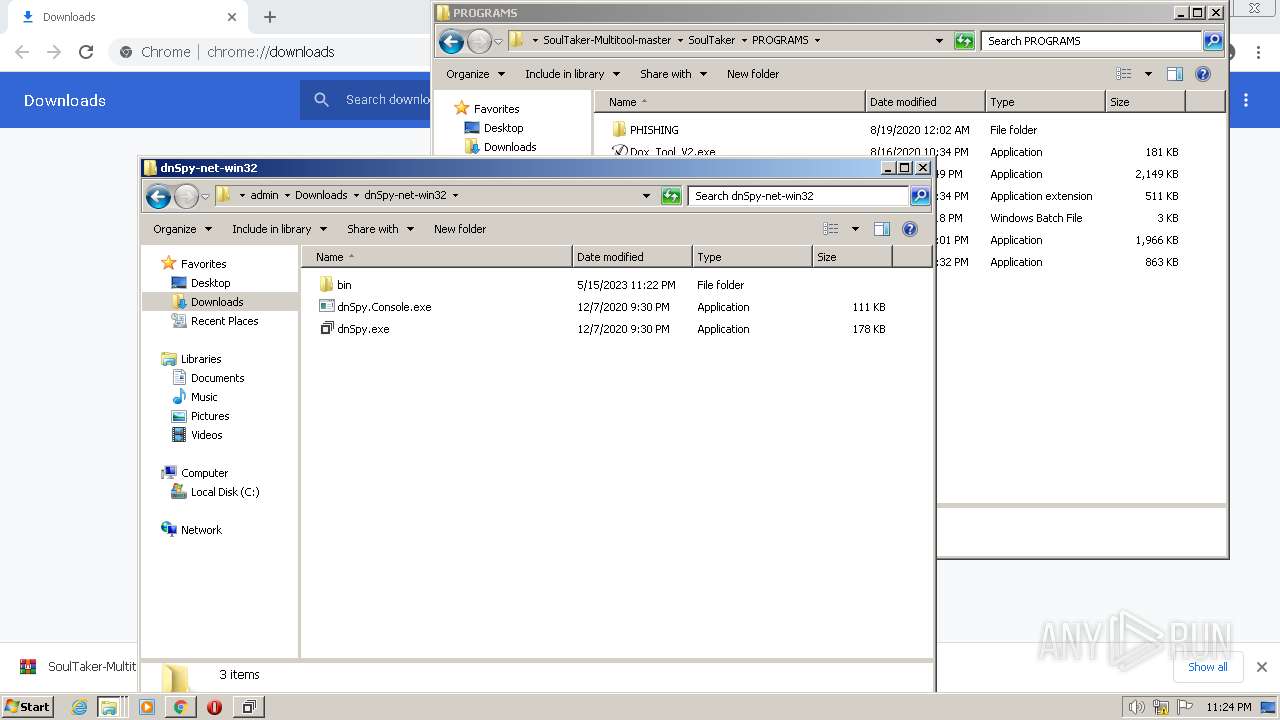The height and width of the screenshot is (720, 1280).
Task: Open the Chrome icon in the taskbar
Action: pyautogui.click(x=180, y=707)
